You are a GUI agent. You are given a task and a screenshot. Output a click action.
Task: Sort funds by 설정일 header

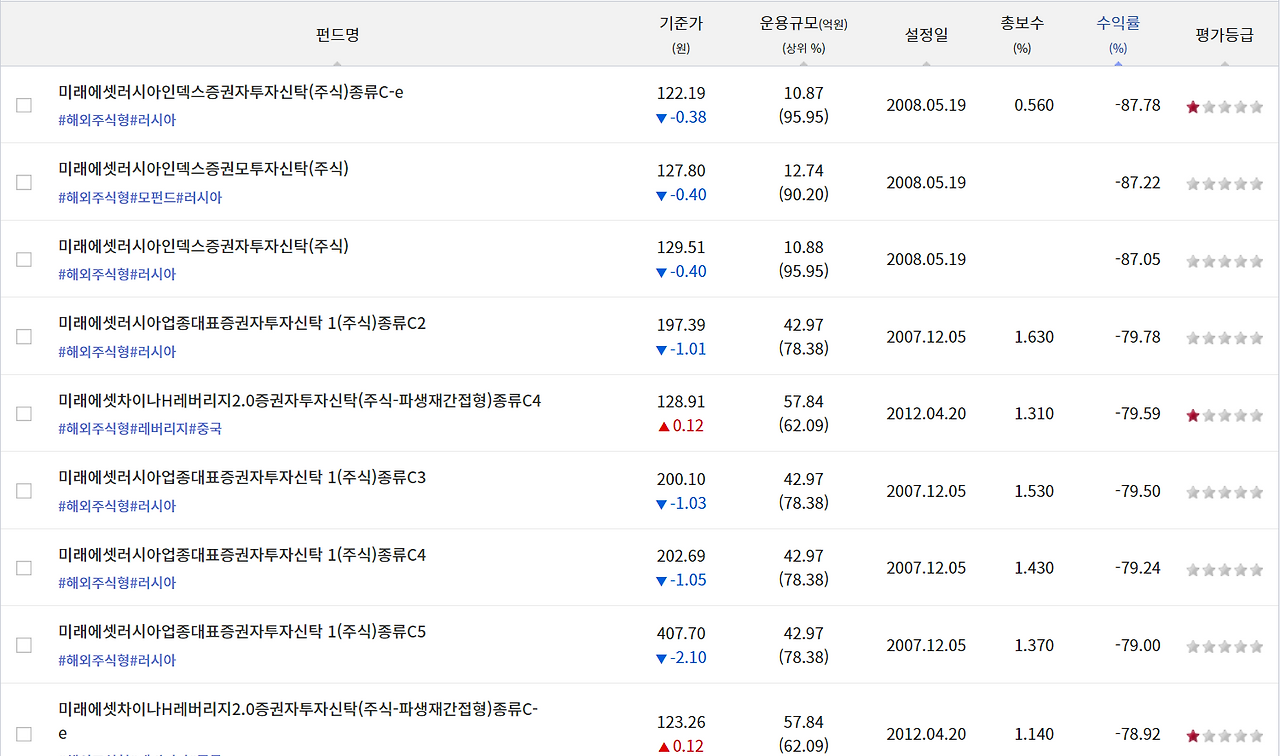[x=926, y=35]
